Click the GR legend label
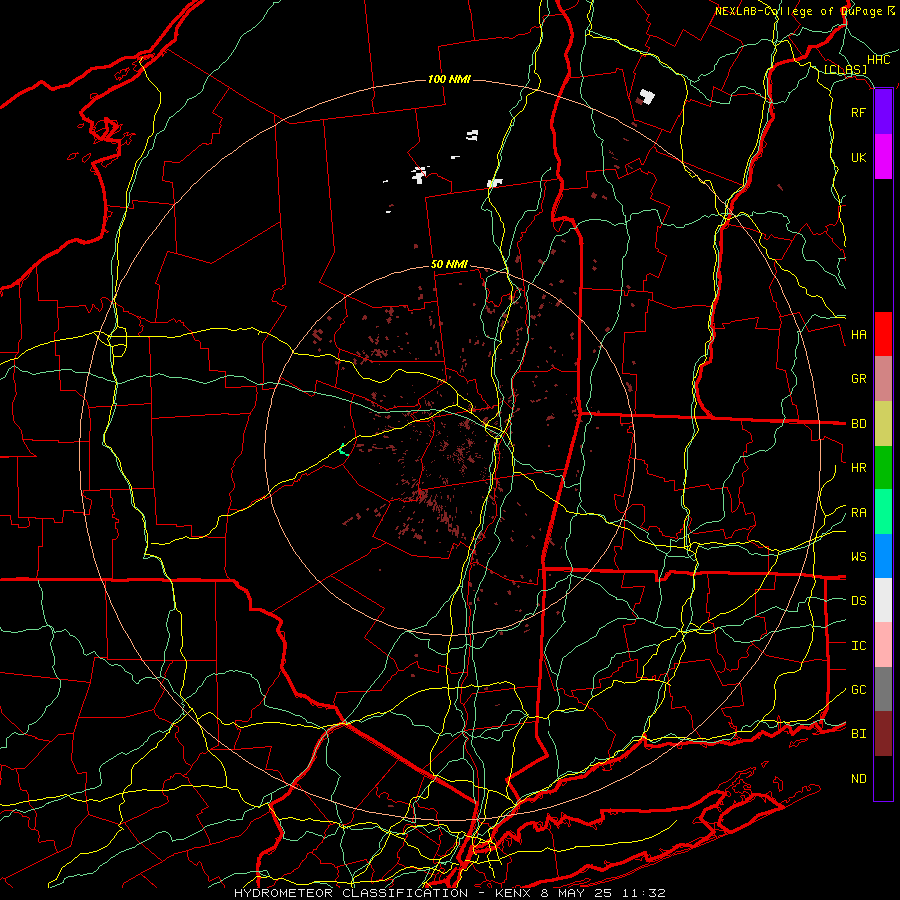Image resolution: width=900 pixels, height=900 pixels. click(858, 379)
